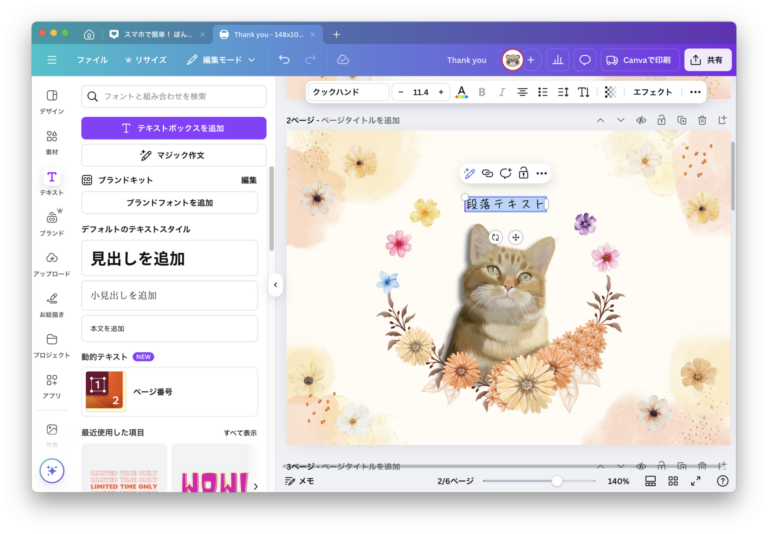Adjust the zoom slider handle
Image resolution: width=768 pixels, height=534 pixels.
click(557, 481)
